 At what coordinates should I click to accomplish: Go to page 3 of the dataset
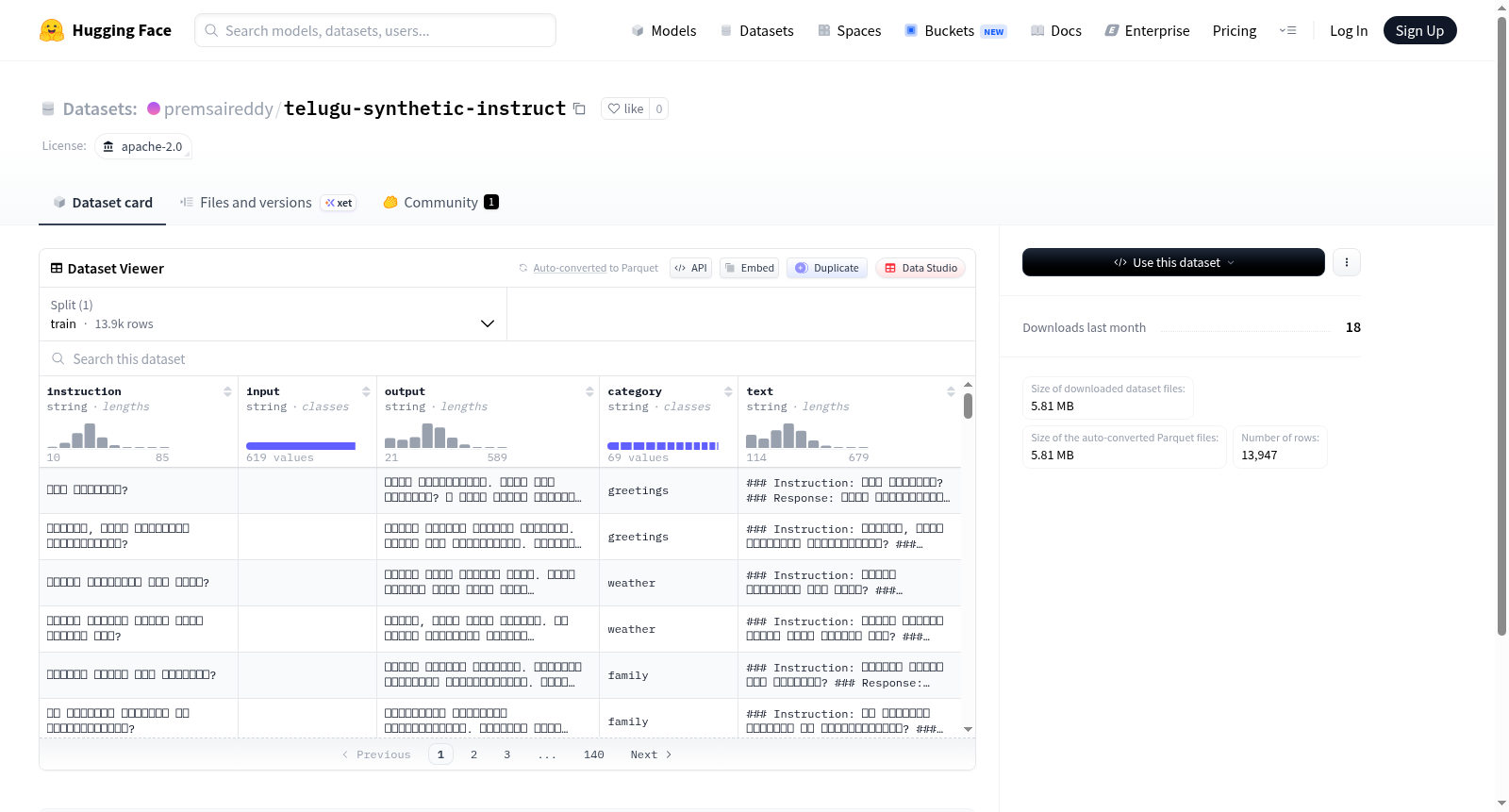coord(506,754)
